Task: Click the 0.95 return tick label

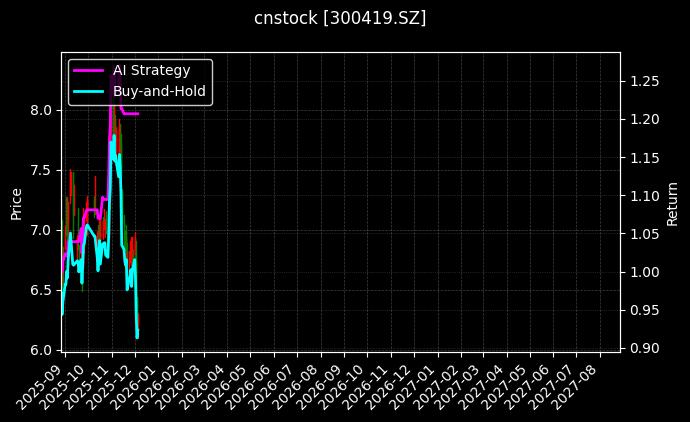Action: 645,310
